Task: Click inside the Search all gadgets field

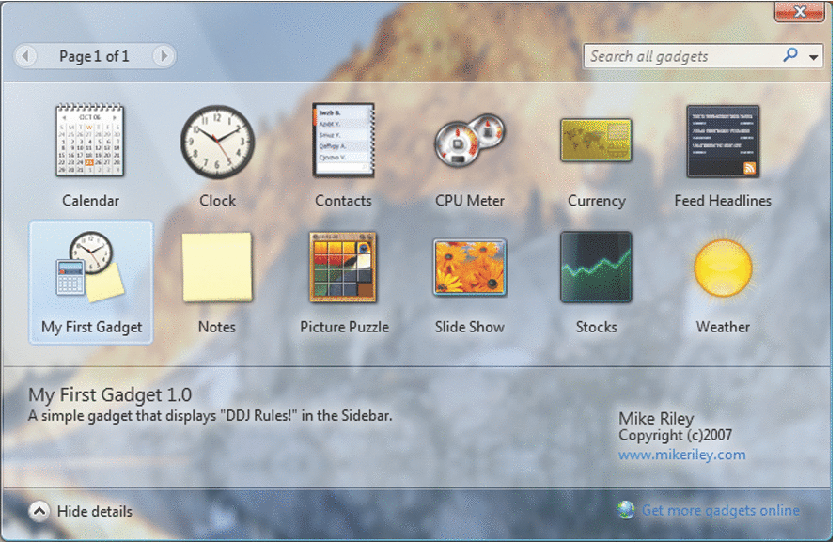Action: coord(680,57)
